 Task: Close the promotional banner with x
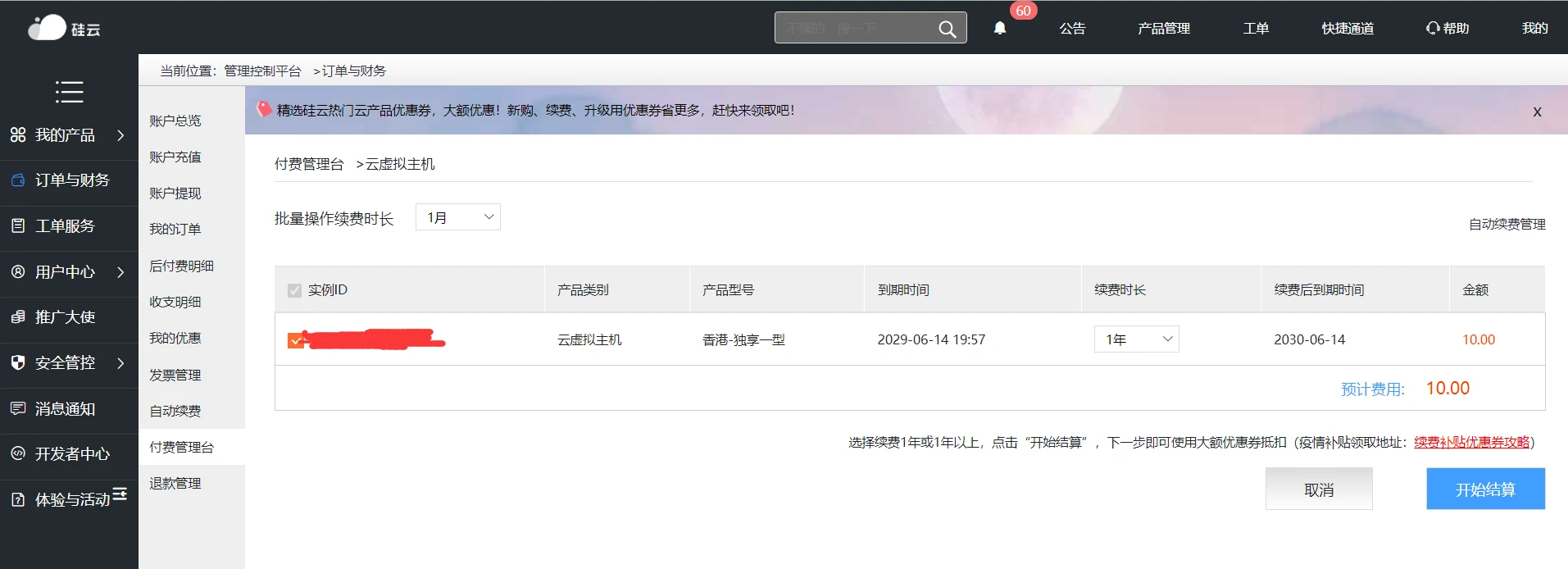coord(1537,112)
